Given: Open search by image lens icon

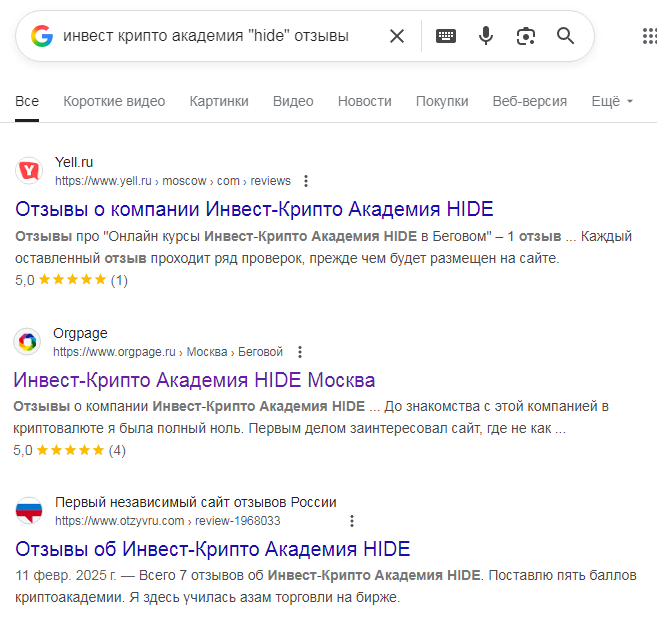Looking at the screenshot, I should coord(526,36).
